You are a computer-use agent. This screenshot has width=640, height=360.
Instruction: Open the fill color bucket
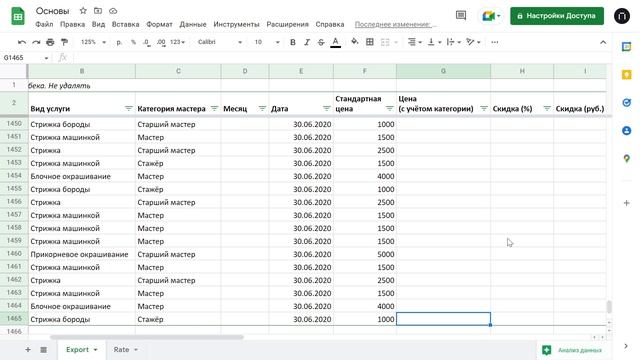tap(355, 42)
